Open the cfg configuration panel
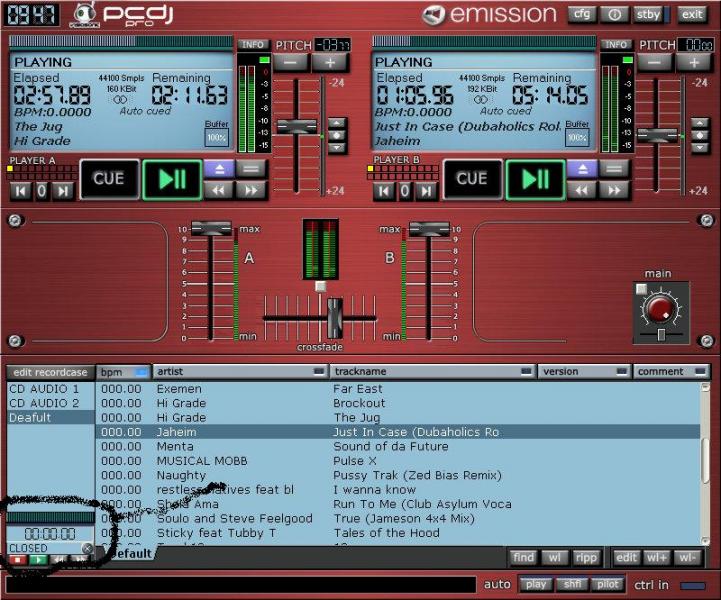 pos(582,15)
